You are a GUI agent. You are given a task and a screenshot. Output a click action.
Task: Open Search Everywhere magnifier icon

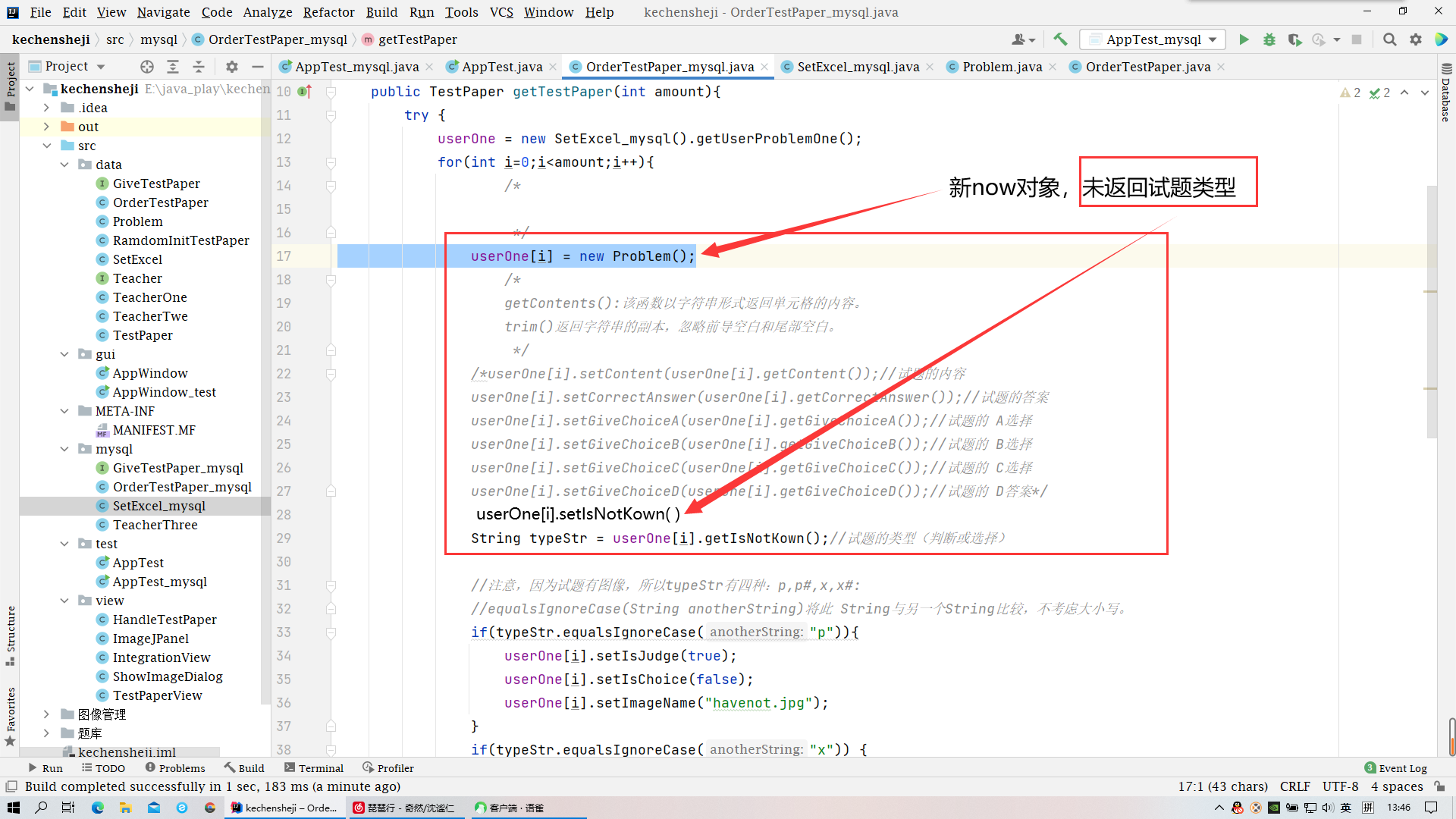tap(1389, 39)
